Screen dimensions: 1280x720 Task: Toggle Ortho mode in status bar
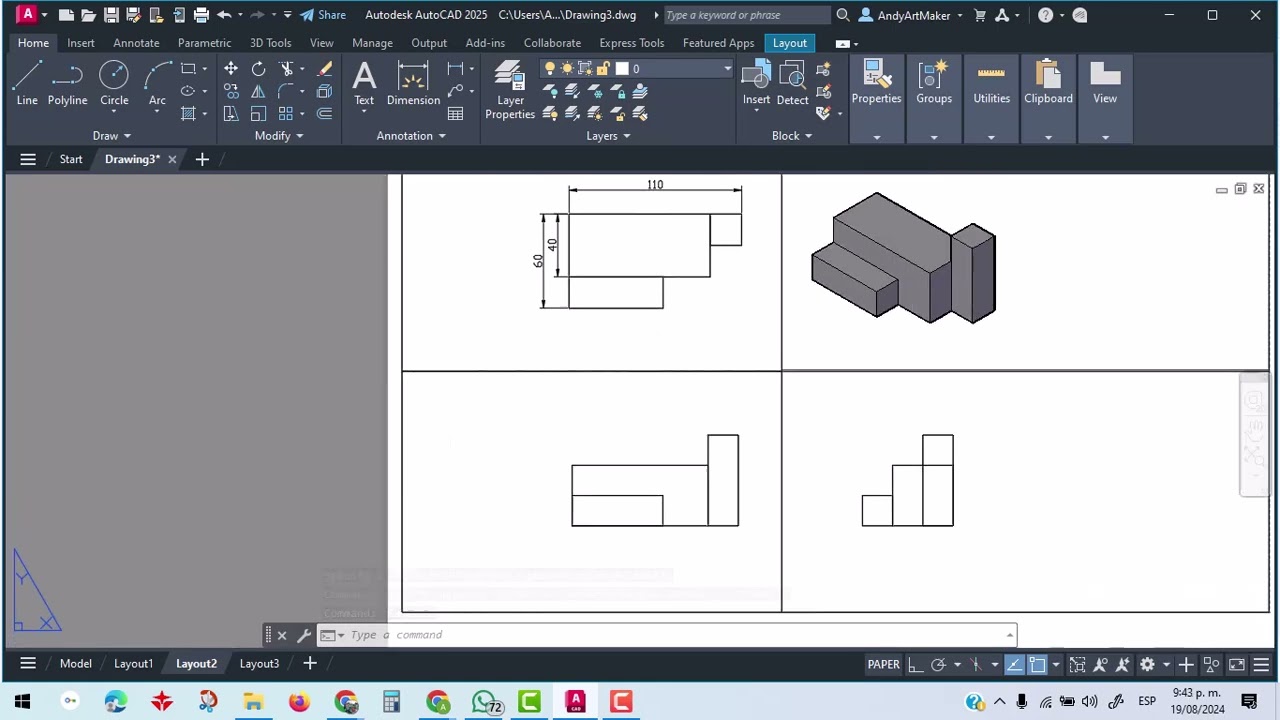click(x=915, y=664)
